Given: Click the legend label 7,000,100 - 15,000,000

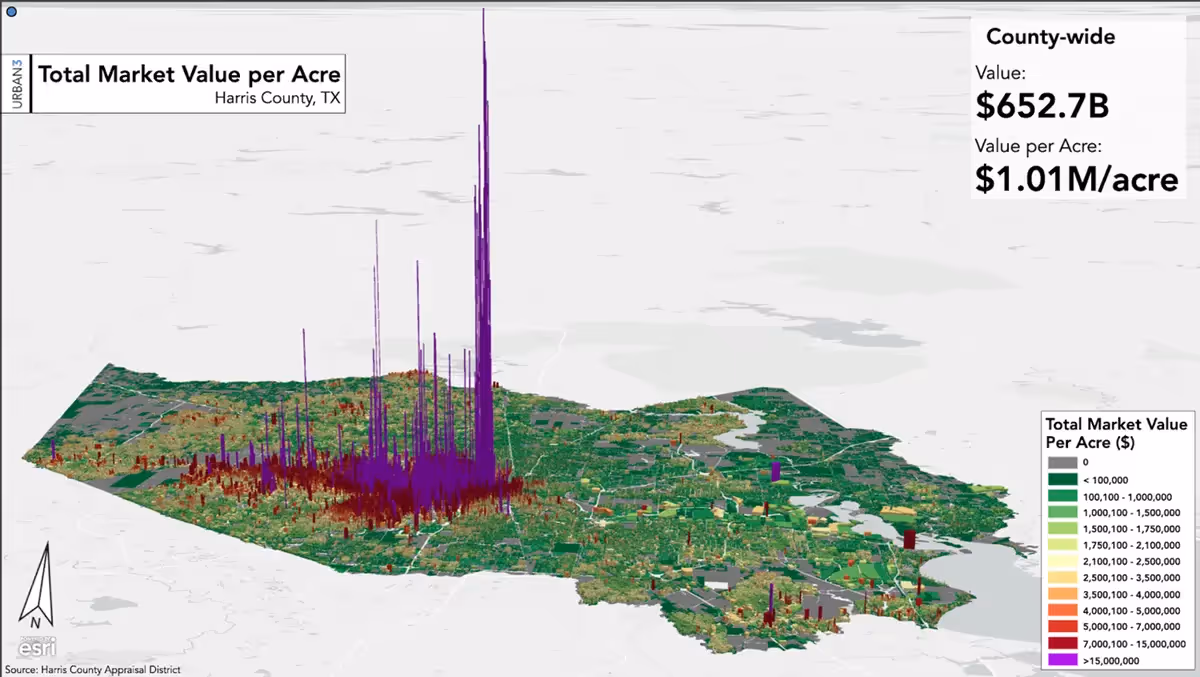Looking at the screenshot, I should tap(1134, 644).
